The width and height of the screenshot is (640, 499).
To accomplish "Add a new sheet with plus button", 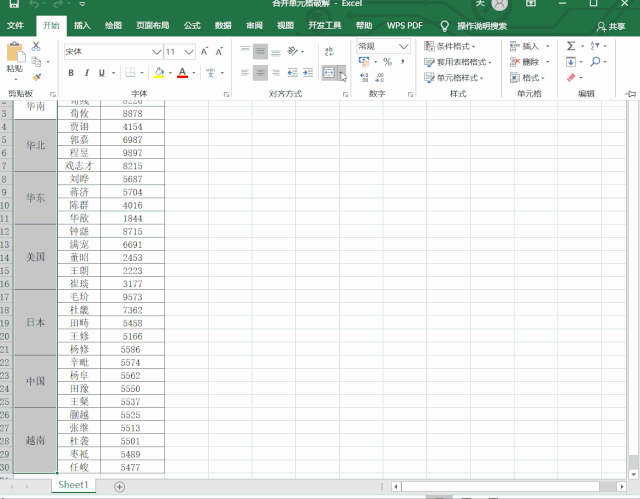I will [x=120, y=486].
